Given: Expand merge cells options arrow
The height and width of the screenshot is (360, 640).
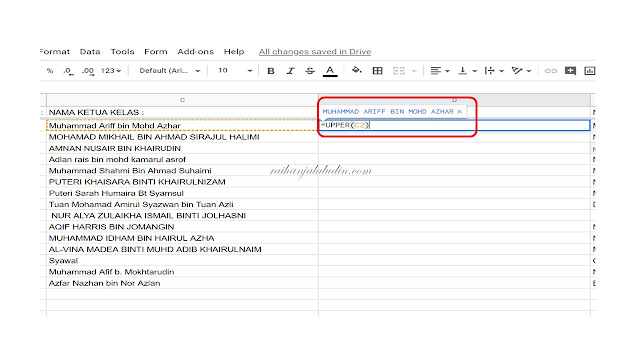Looking at the screenshot, I should 414,71.
